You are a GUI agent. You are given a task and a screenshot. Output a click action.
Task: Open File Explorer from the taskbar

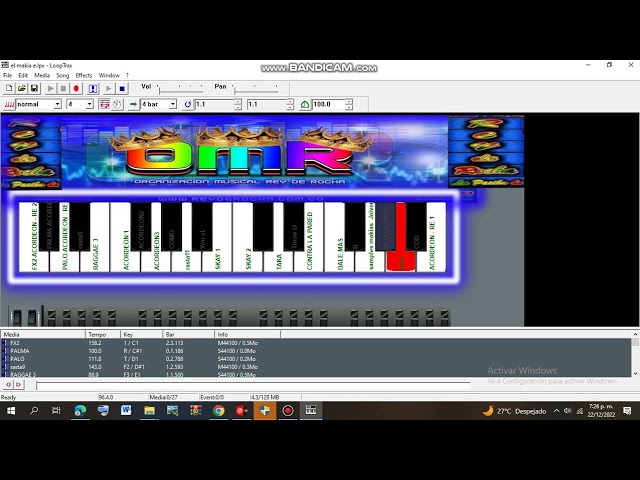coord(149,411)
